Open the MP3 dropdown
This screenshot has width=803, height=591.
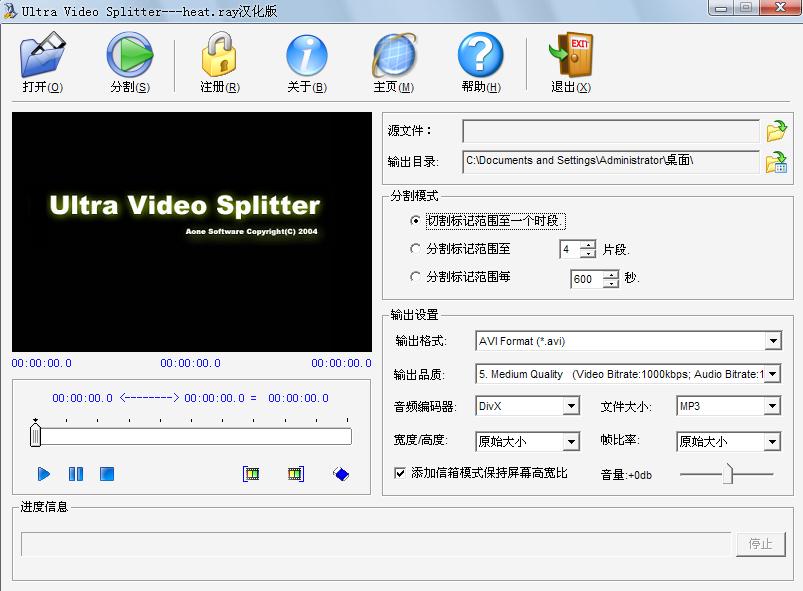click(772, 407)
